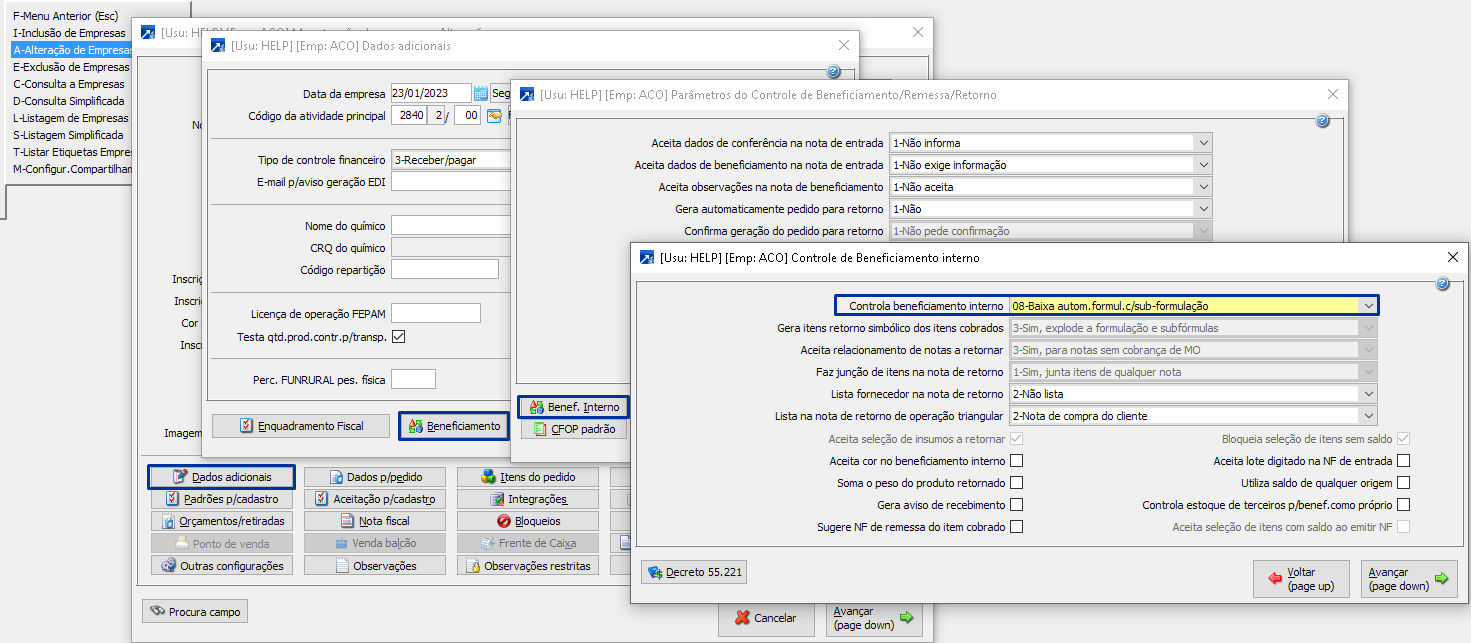Click help icon in Parâmetros do Controle window
Screen dimensions: 1471x643
point(1322,121)
